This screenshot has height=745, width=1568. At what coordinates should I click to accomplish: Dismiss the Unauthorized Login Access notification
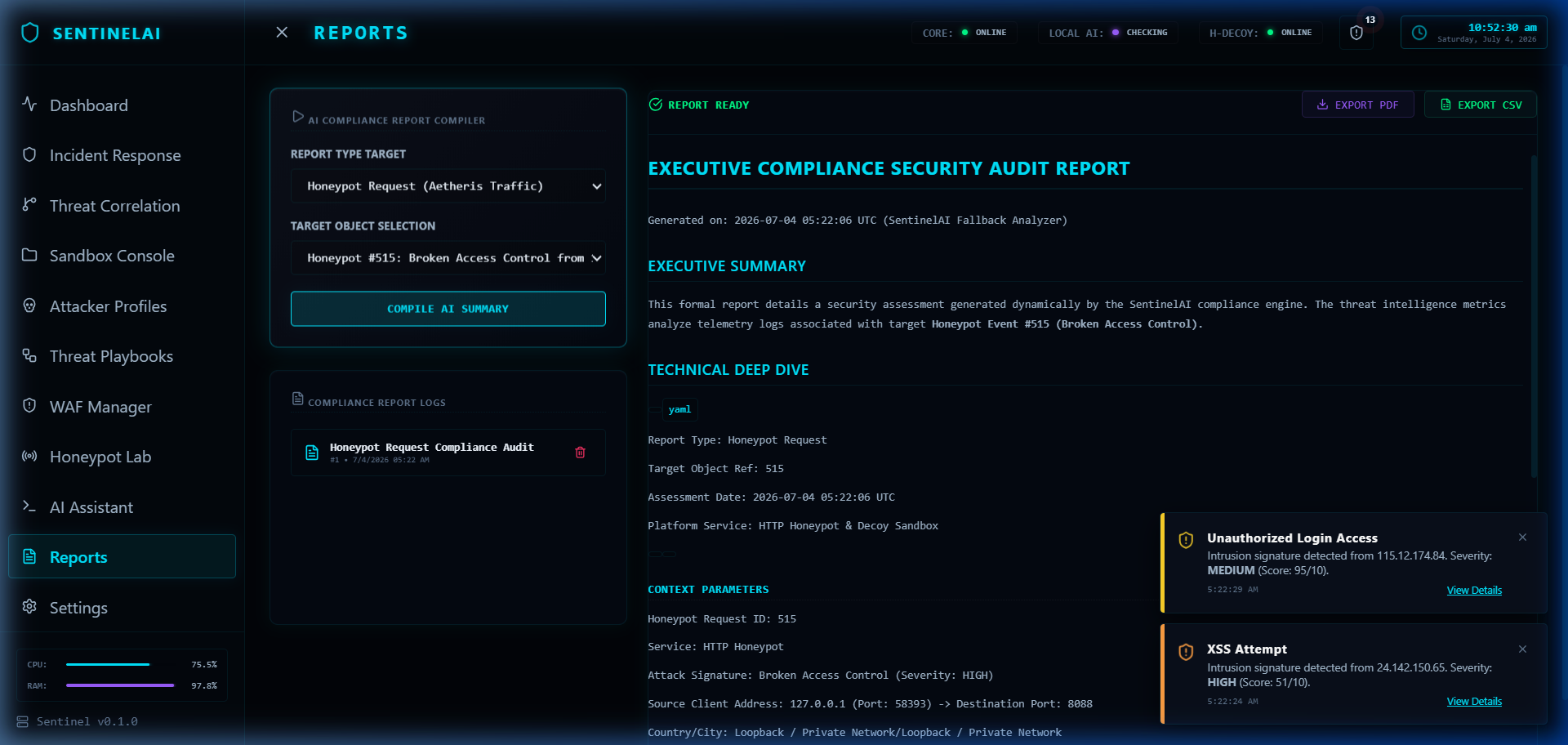[1522, 538]
